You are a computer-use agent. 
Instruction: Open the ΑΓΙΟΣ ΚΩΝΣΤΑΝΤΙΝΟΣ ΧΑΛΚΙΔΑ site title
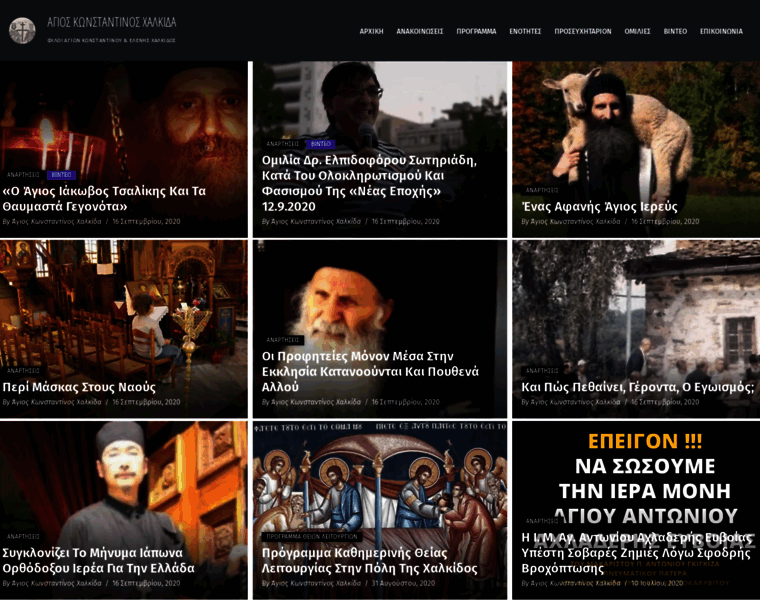(111, 22)
